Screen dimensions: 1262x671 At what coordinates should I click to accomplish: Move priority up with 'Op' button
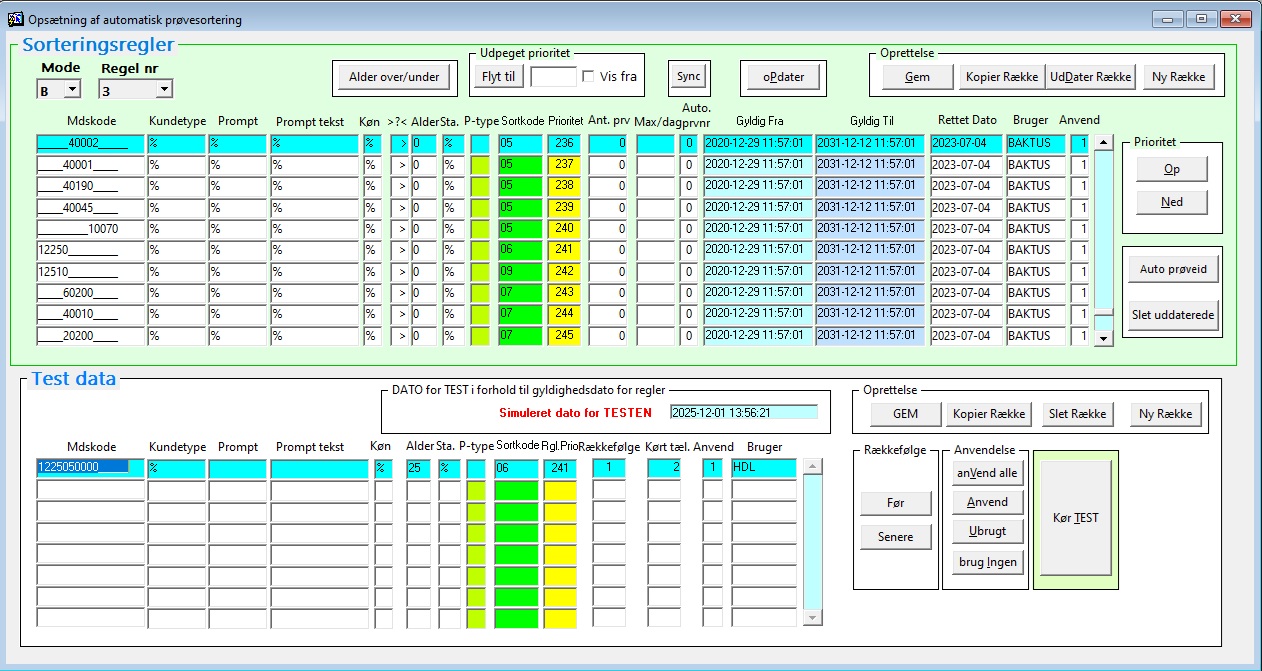point(1171,169)
